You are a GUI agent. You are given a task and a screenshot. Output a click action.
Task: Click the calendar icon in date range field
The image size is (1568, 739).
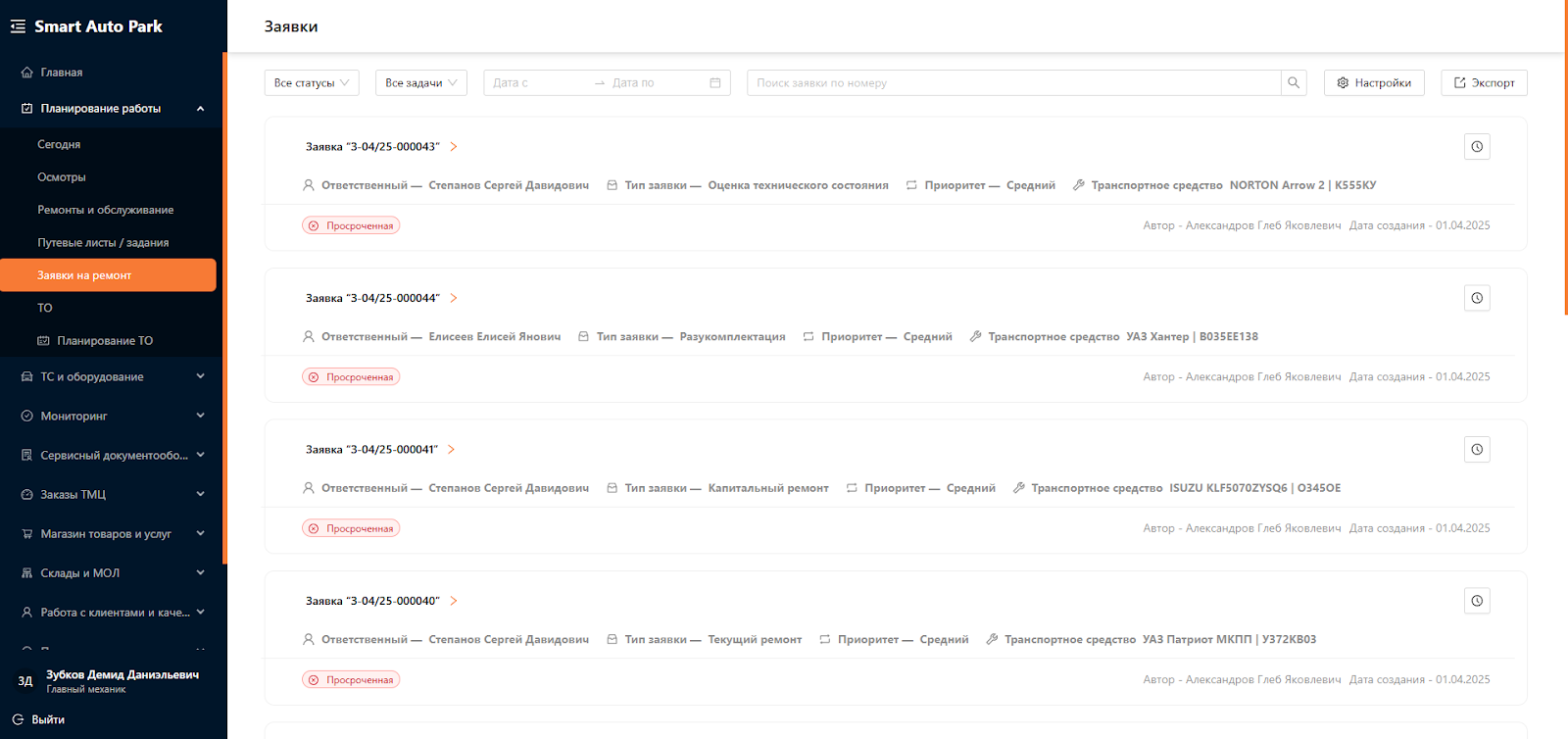click(715, 83)
